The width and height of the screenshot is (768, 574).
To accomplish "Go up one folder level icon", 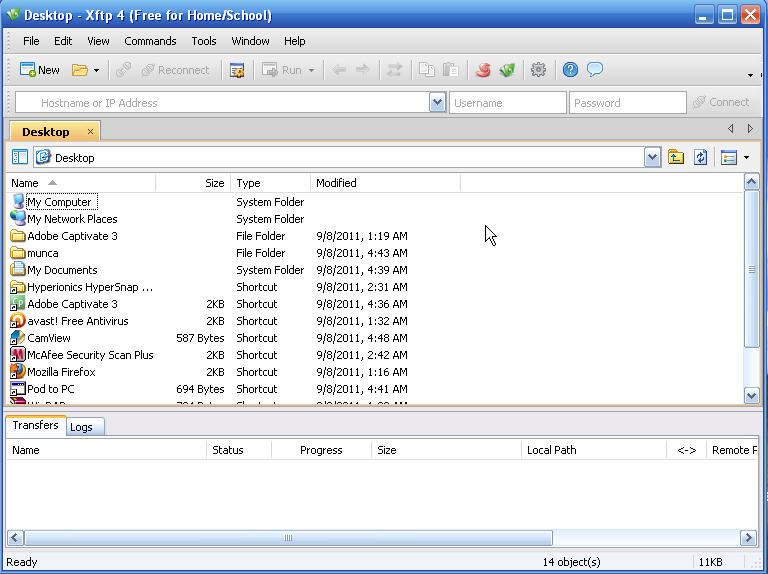I will tap(676, 157).
